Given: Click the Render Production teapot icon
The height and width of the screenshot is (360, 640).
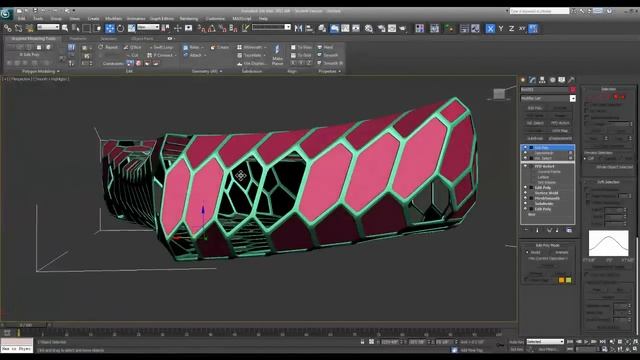Looking at the screenshot, I should point(403,28).
